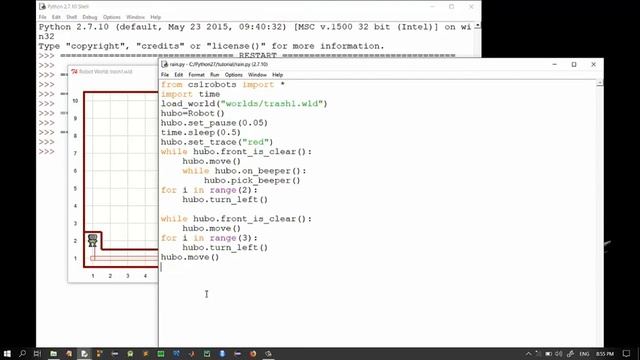Viewport: 640px width, 360px height.
Task: Click the final unindented 'hubo.move()' line
Action: pyautogui.click(x=190, y=257)
